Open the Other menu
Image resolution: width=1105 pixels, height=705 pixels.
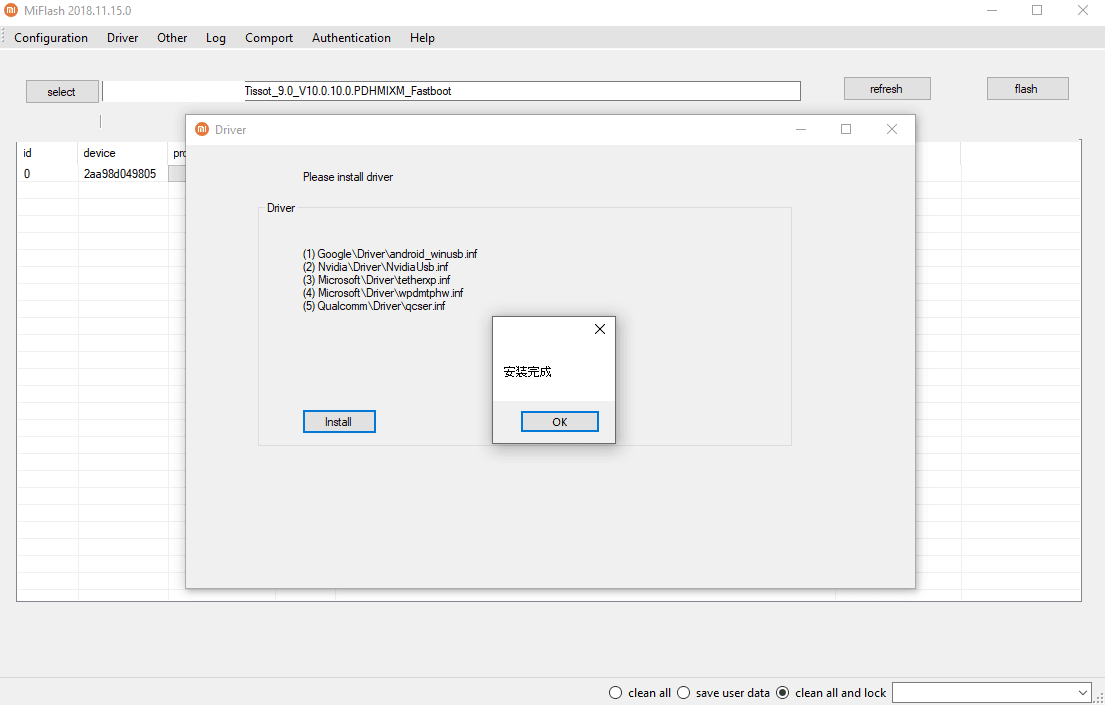pos(172,38)
